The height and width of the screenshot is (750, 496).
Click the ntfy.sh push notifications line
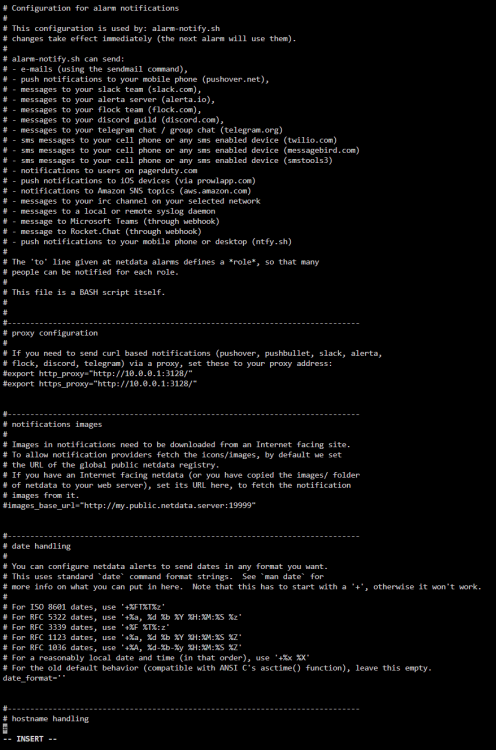(x=147, y=242)
